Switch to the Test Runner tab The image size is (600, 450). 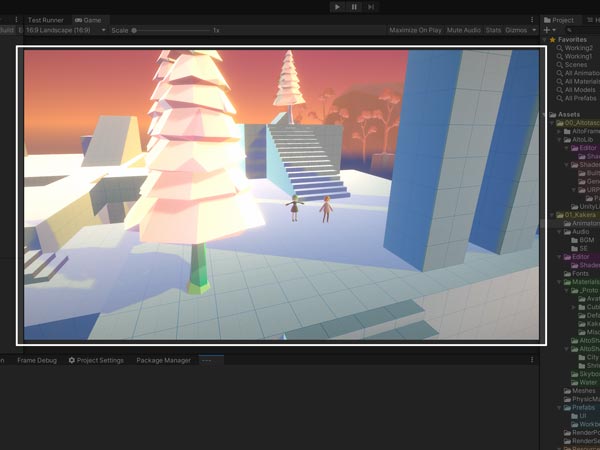click(45, 19)
